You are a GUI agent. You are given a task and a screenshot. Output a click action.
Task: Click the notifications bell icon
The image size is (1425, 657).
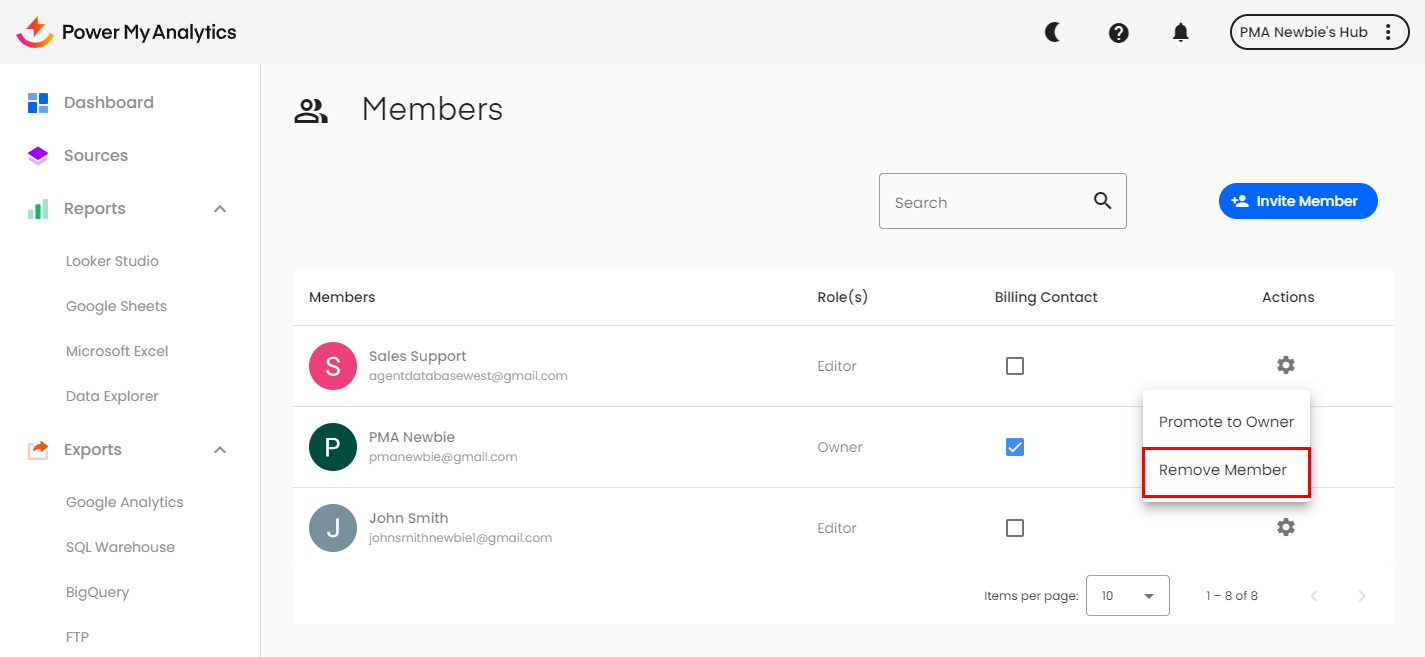point(1180,32)
